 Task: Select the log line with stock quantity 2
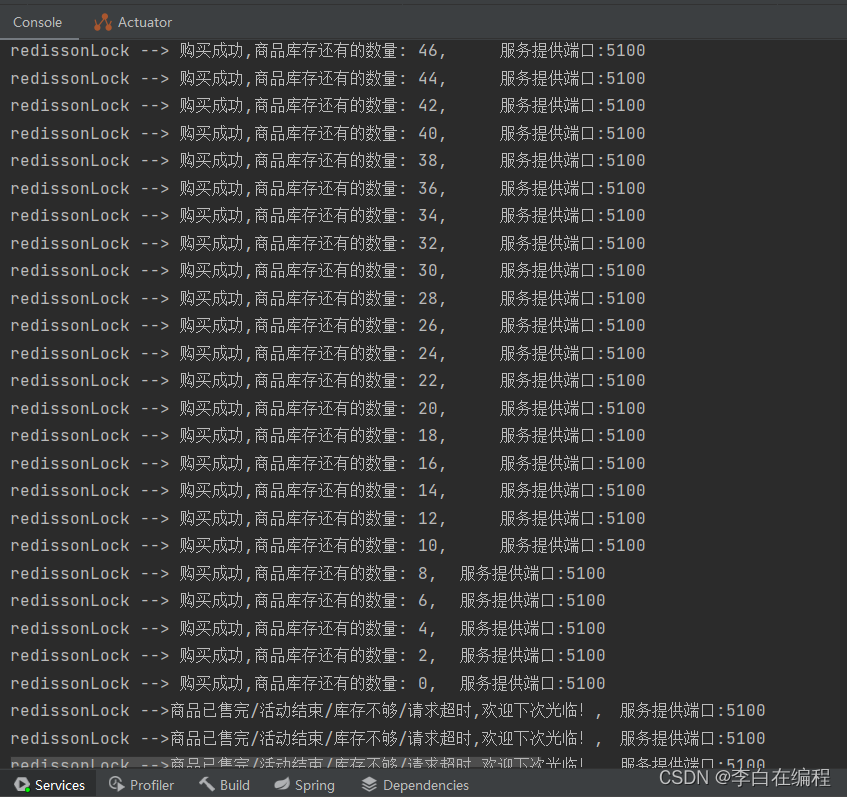coord(308,655)
